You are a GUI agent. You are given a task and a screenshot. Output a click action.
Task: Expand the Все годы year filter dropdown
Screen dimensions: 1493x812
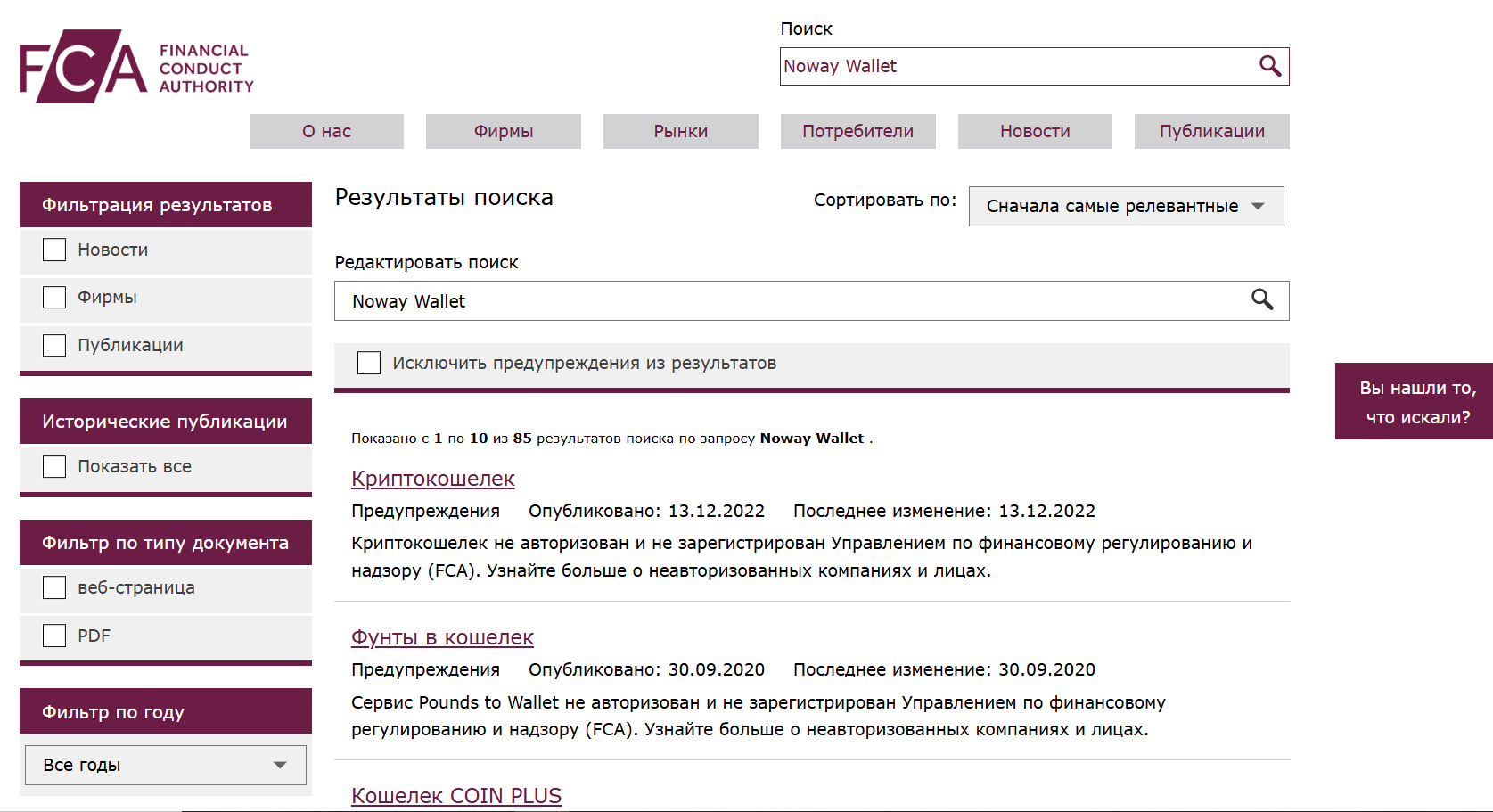(x=165, y=765)
